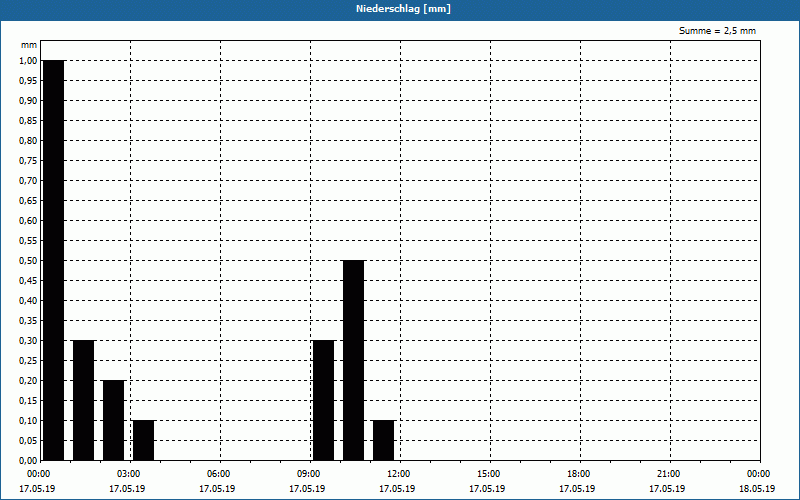
Task: Click the "18.05.19" date label
Action: point(757,488)
